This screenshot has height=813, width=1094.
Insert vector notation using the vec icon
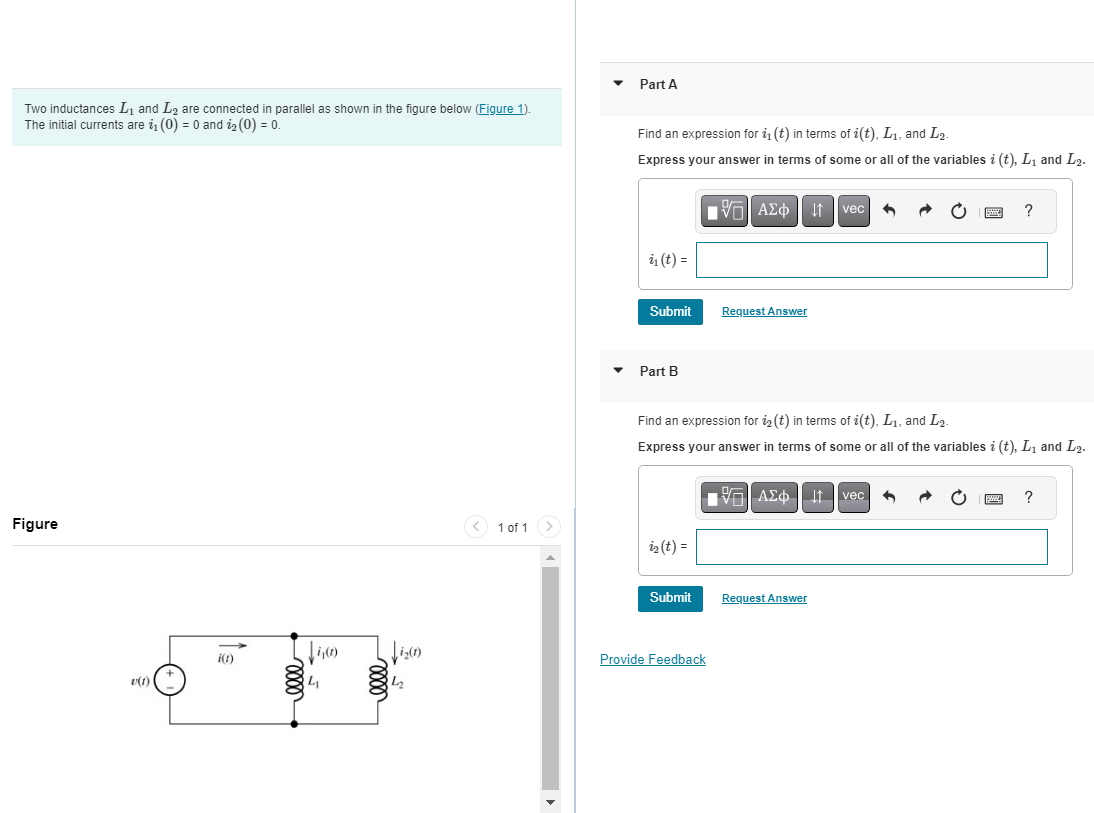[x=853, y=210]
